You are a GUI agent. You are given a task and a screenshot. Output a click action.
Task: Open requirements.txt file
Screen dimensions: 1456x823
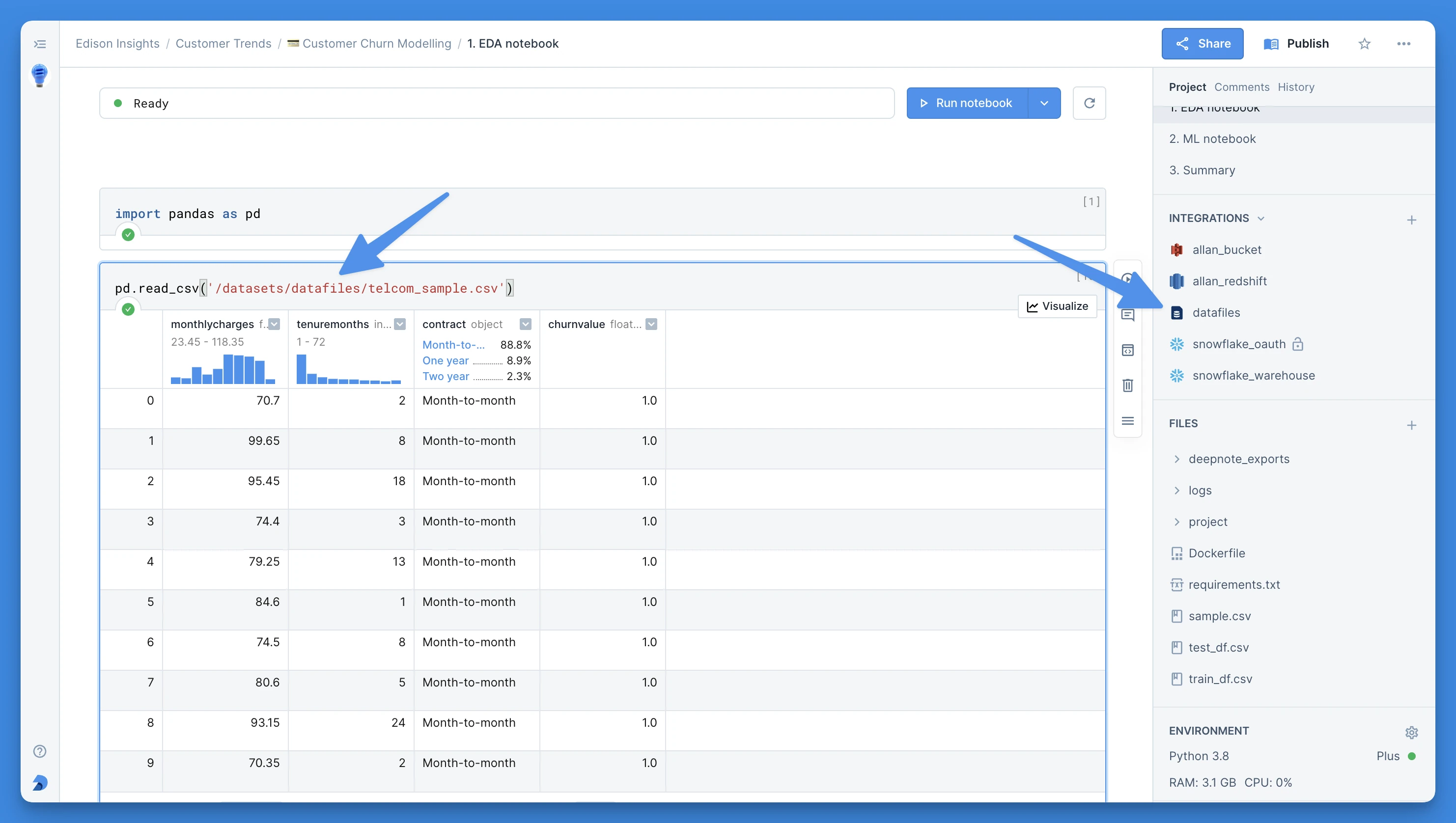[x=1225, y=584]
